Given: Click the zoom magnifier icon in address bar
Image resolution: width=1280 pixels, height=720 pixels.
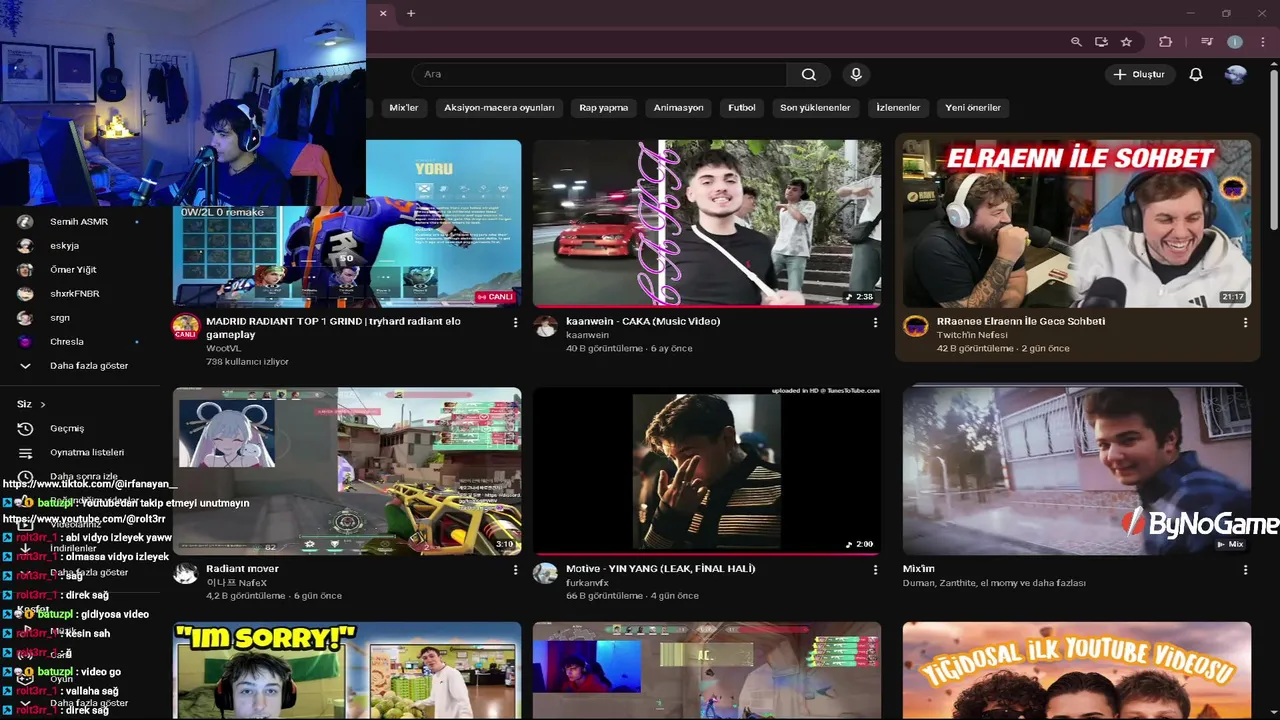Looking at the screenshot, I should coord(1076,42).
